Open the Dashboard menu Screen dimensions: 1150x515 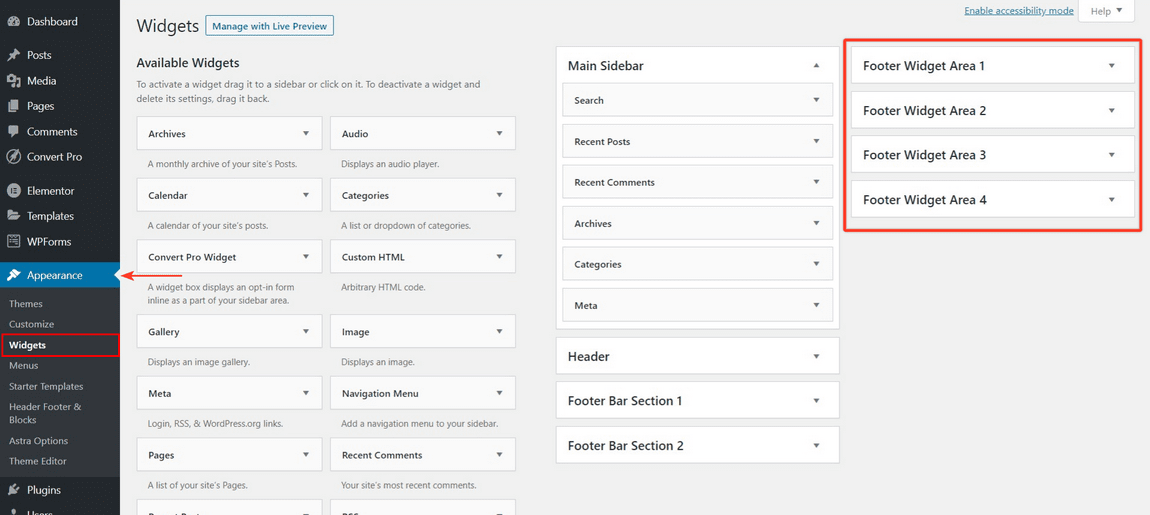point(52,22)
